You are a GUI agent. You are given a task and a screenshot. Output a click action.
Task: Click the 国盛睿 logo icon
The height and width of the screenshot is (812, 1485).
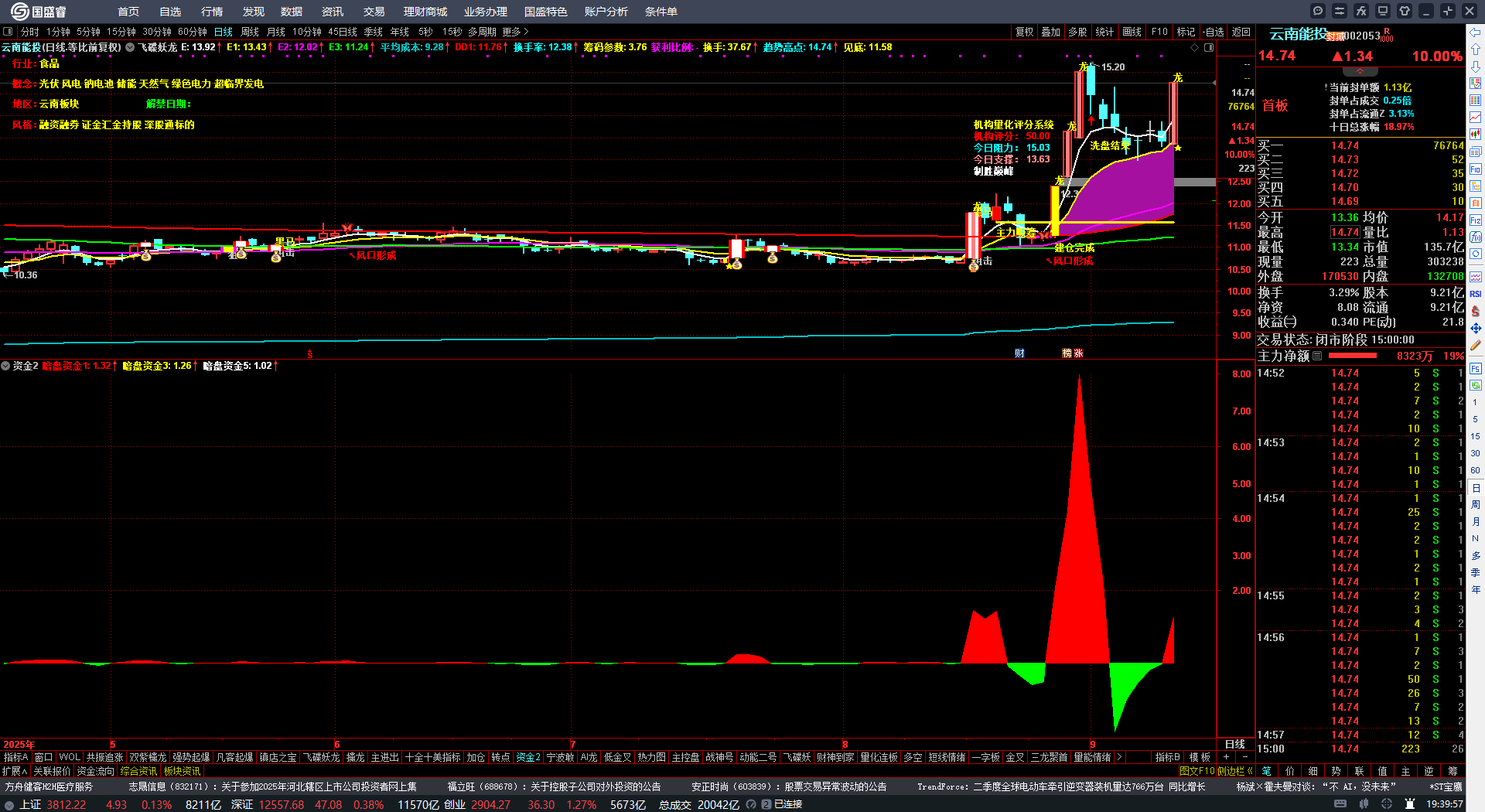coord(19,11)
